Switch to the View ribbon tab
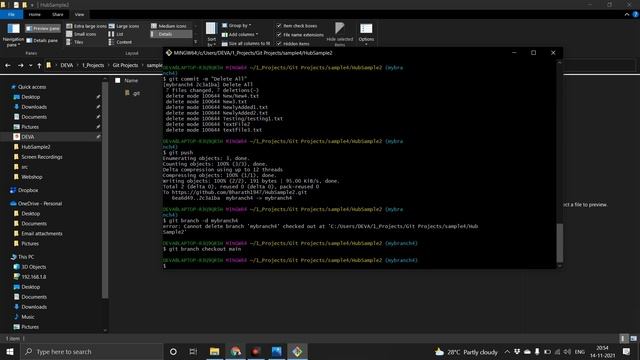The width and height of the screenshot is (640, 360). (79, 14)
